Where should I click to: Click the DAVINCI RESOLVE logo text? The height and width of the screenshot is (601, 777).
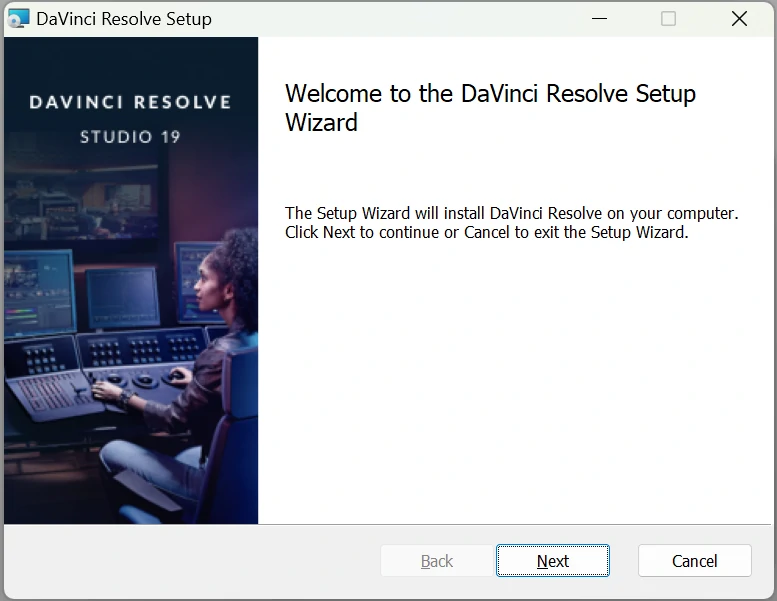130,102
